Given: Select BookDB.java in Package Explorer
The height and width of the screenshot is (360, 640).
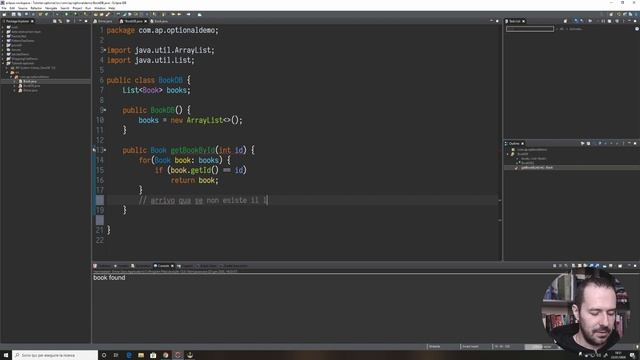Looking at the screenshot, I should point(31,86).
